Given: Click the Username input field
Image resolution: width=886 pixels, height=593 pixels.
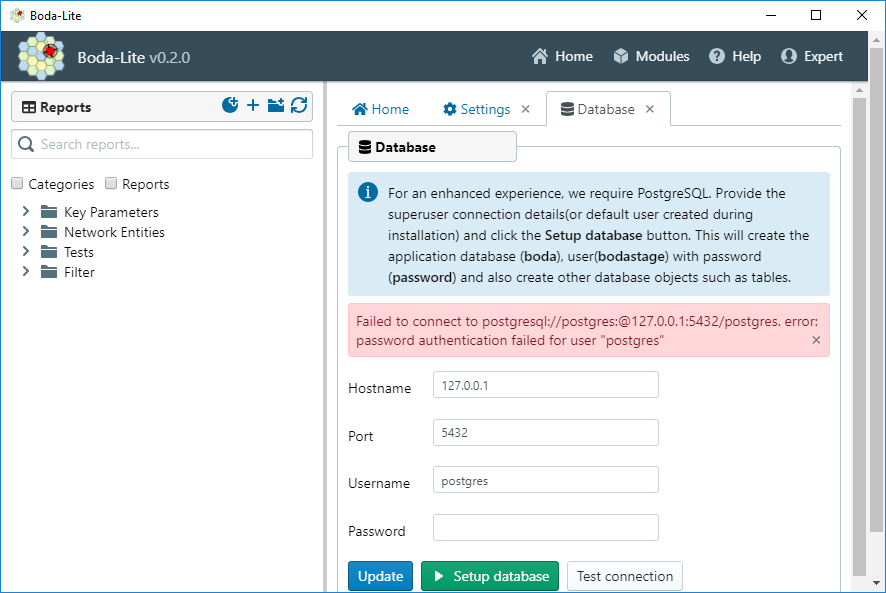Looking at the screenshot, I should (545, 480).
